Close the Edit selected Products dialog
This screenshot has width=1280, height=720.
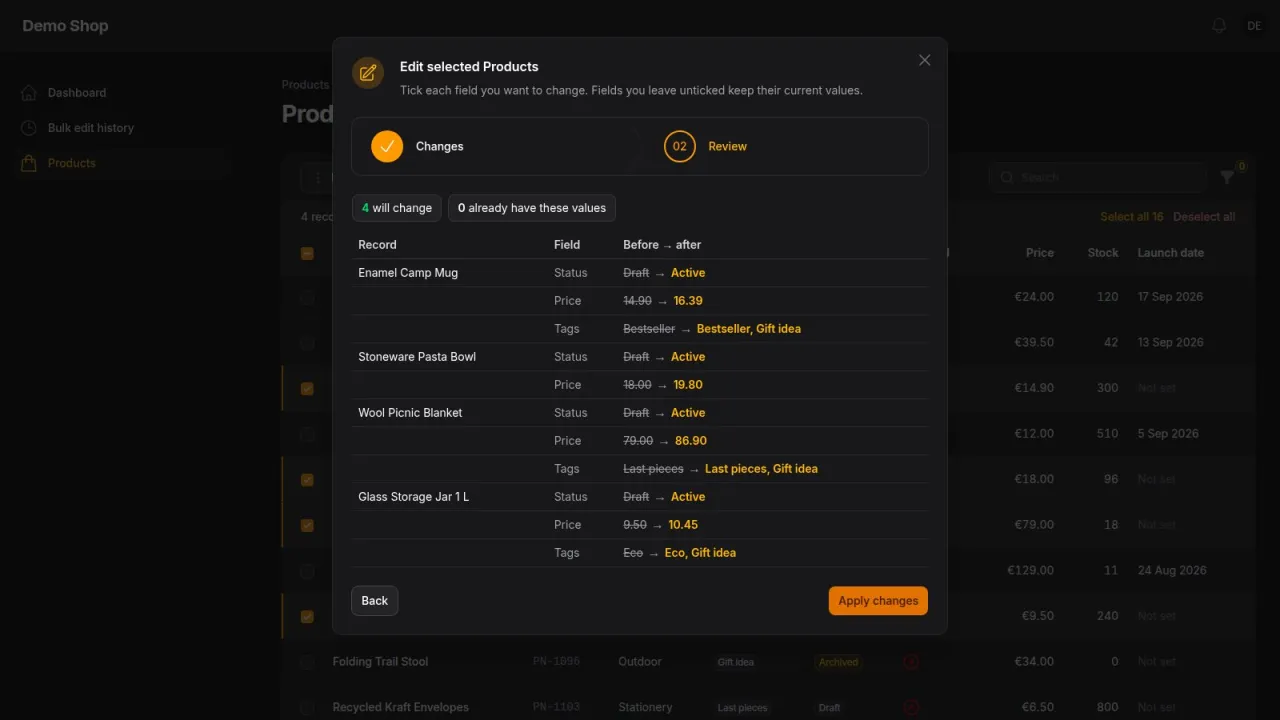tap(924, 60)
